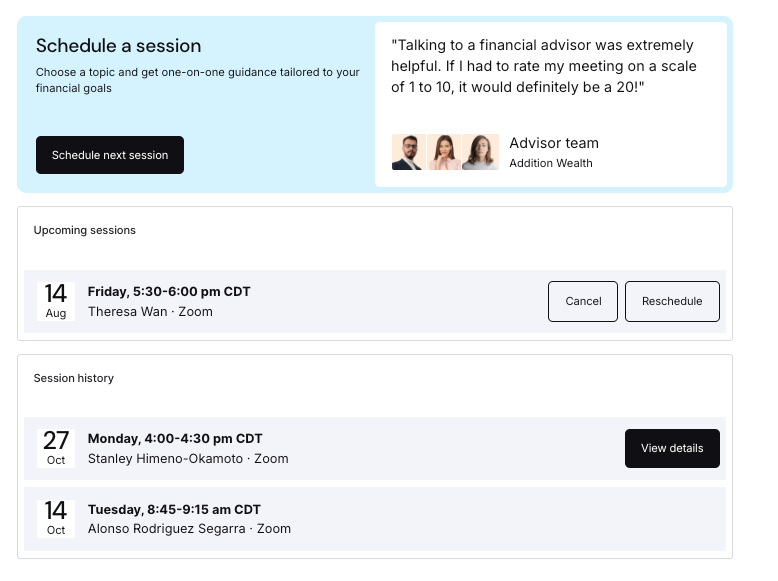
Task: Select the Friday, 5:30-6:00 pm CDT title
Action: pyautogui.click(x=169, y=291)
